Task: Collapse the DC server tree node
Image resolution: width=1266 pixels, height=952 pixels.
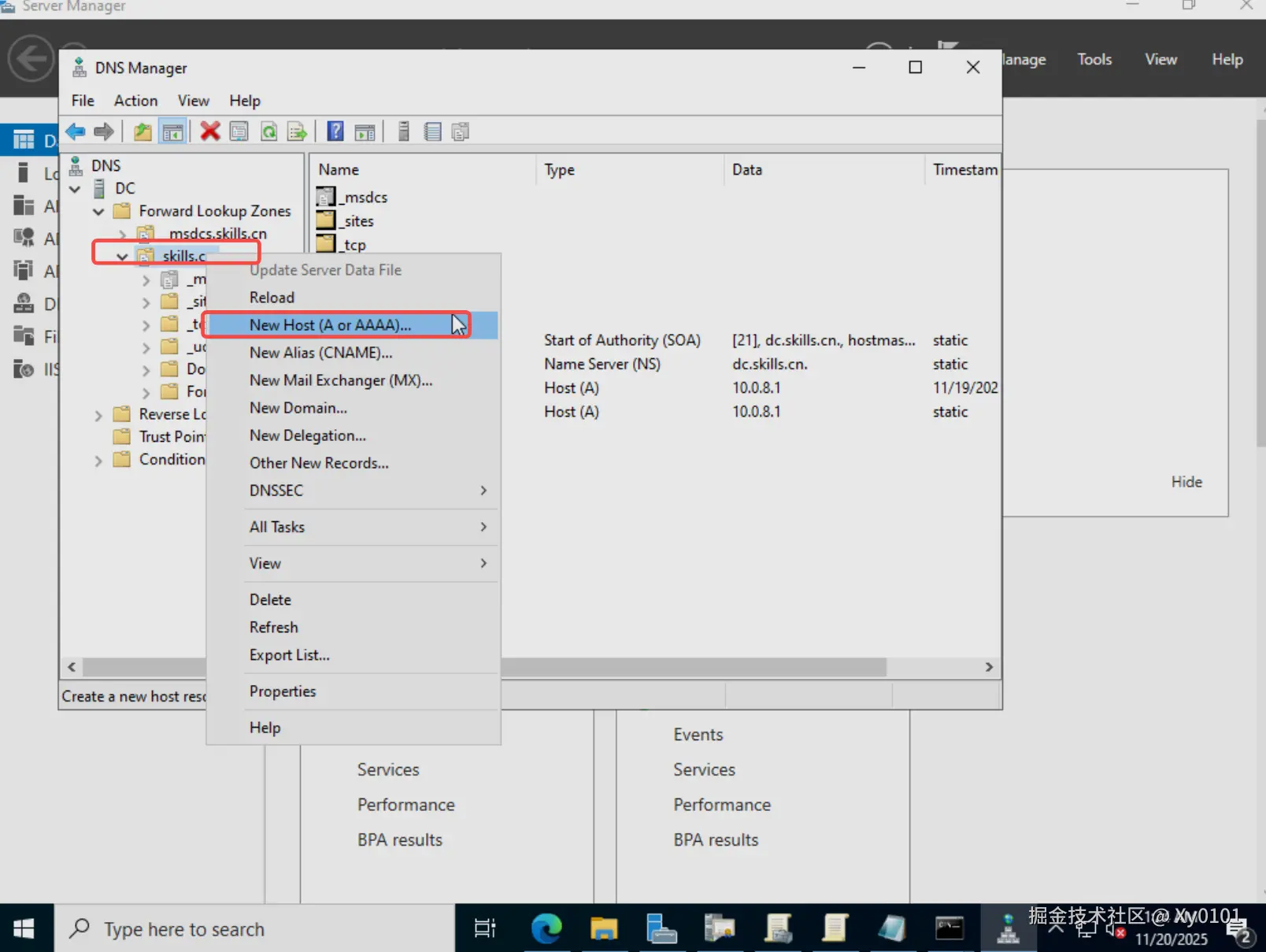Action: 75,189
